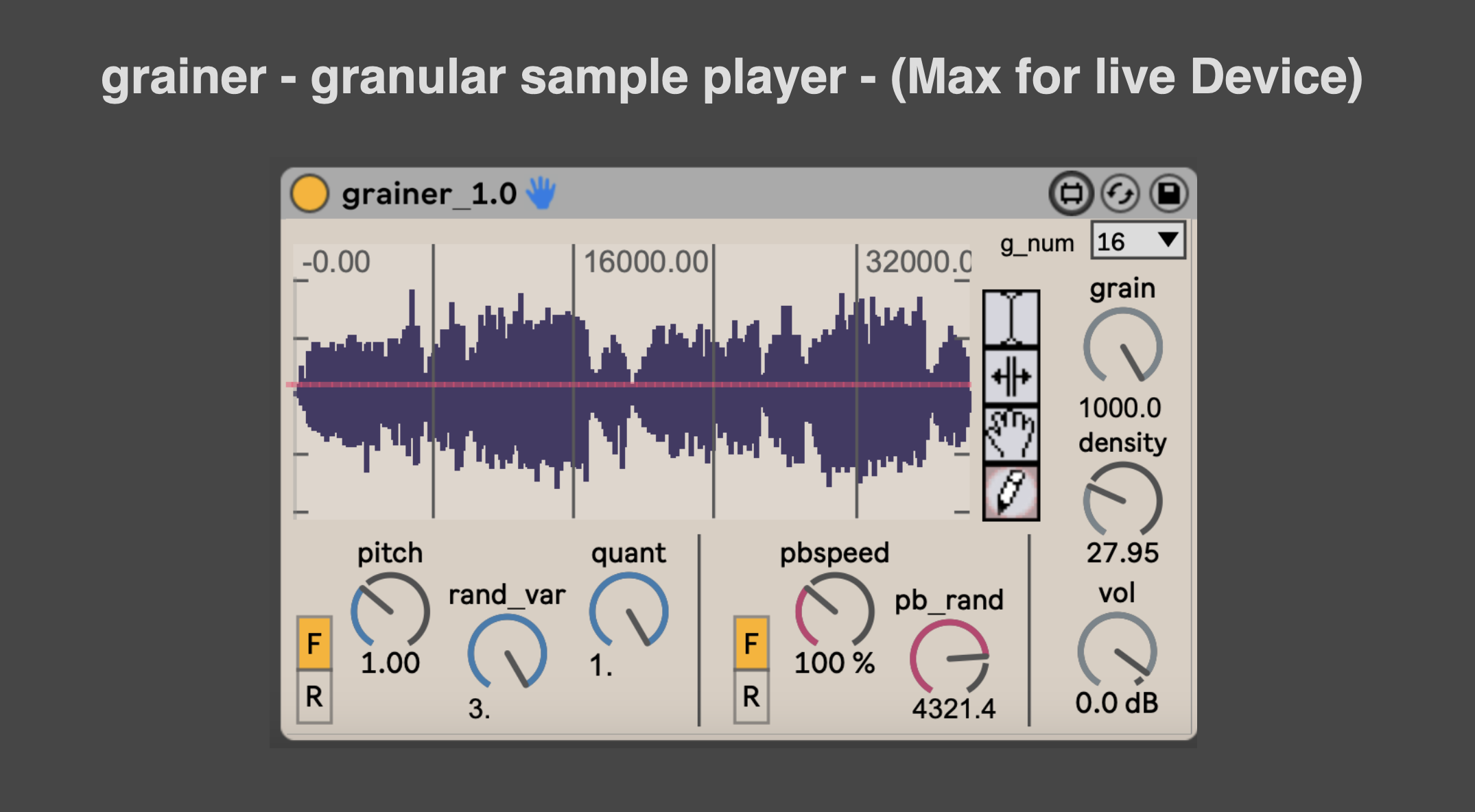Click the pb_rand value 4321.4
The image size is (1475, 812).
click(953, 708)
